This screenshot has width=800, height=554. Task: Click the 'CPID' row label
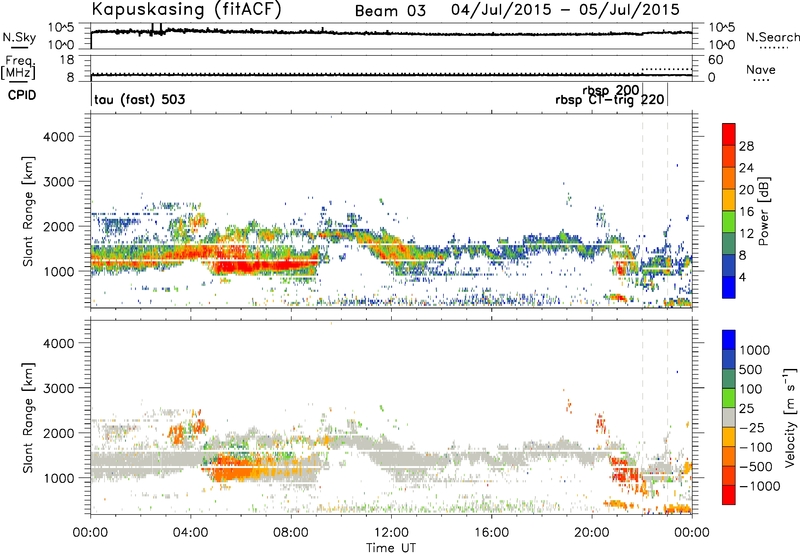22,95
